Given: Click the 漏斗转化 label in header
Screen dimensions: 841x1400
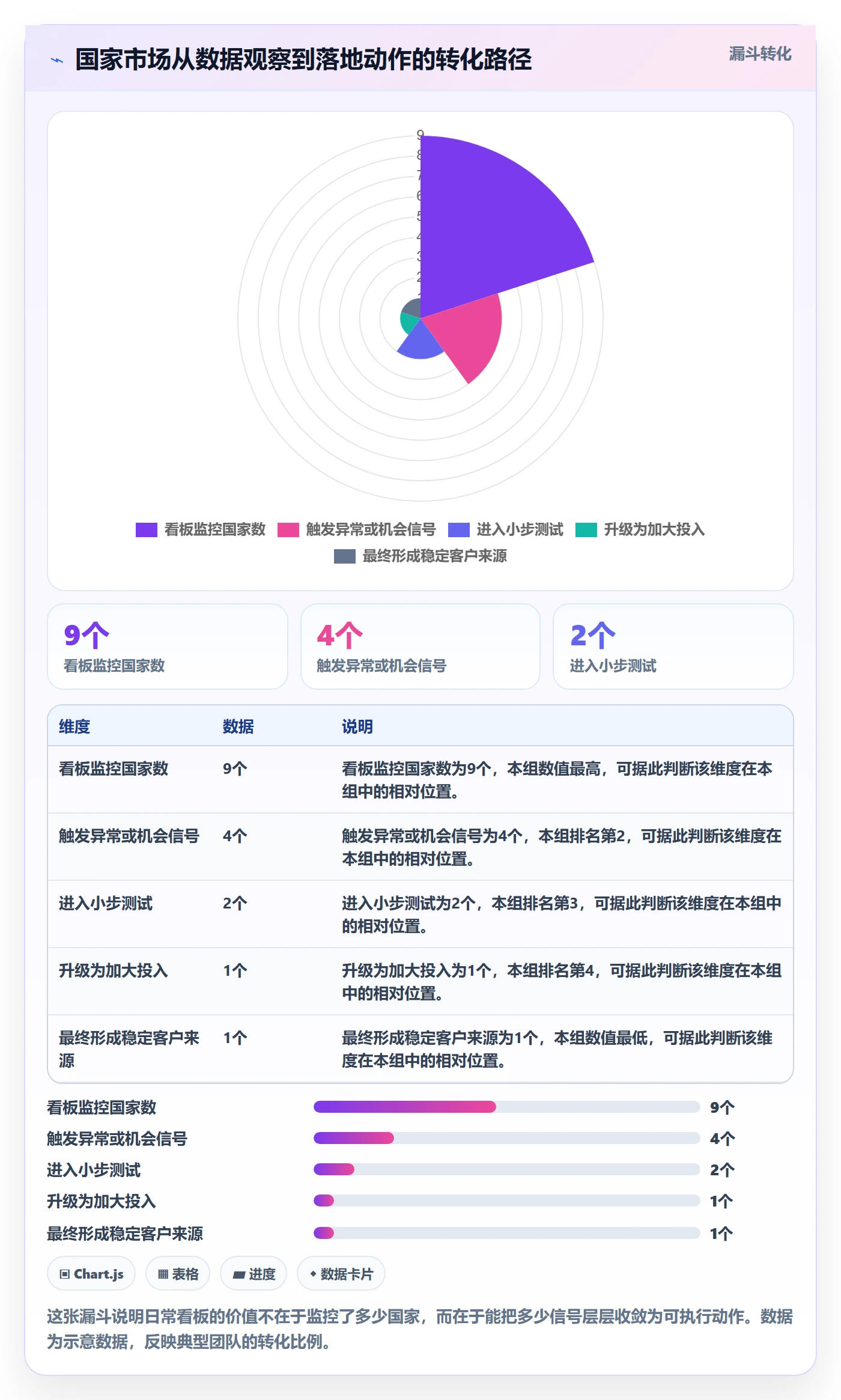Looking at the screenshot, I should pyautogui.click(x=760, y=54).
